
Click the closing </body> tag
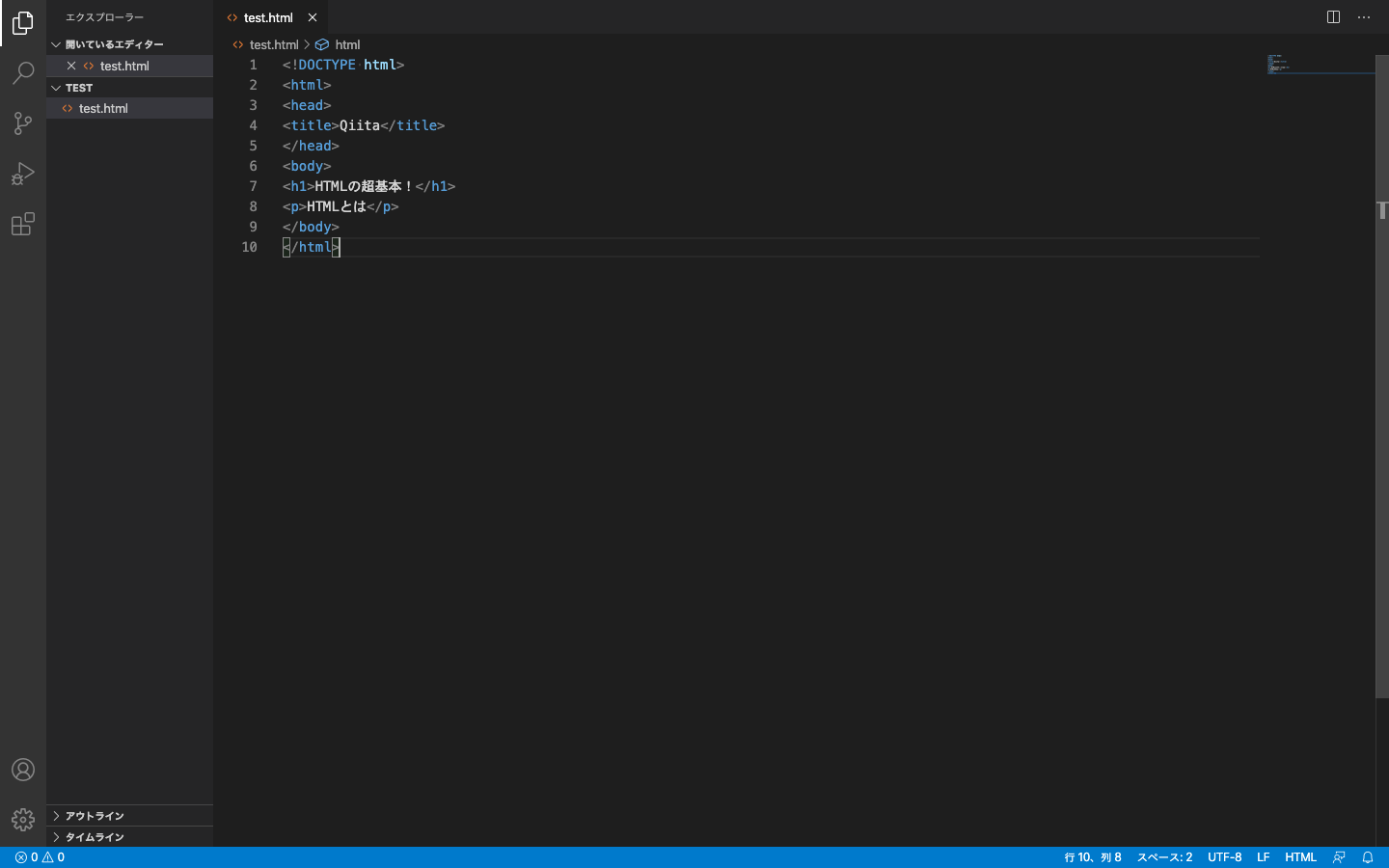tap(311, 227)
